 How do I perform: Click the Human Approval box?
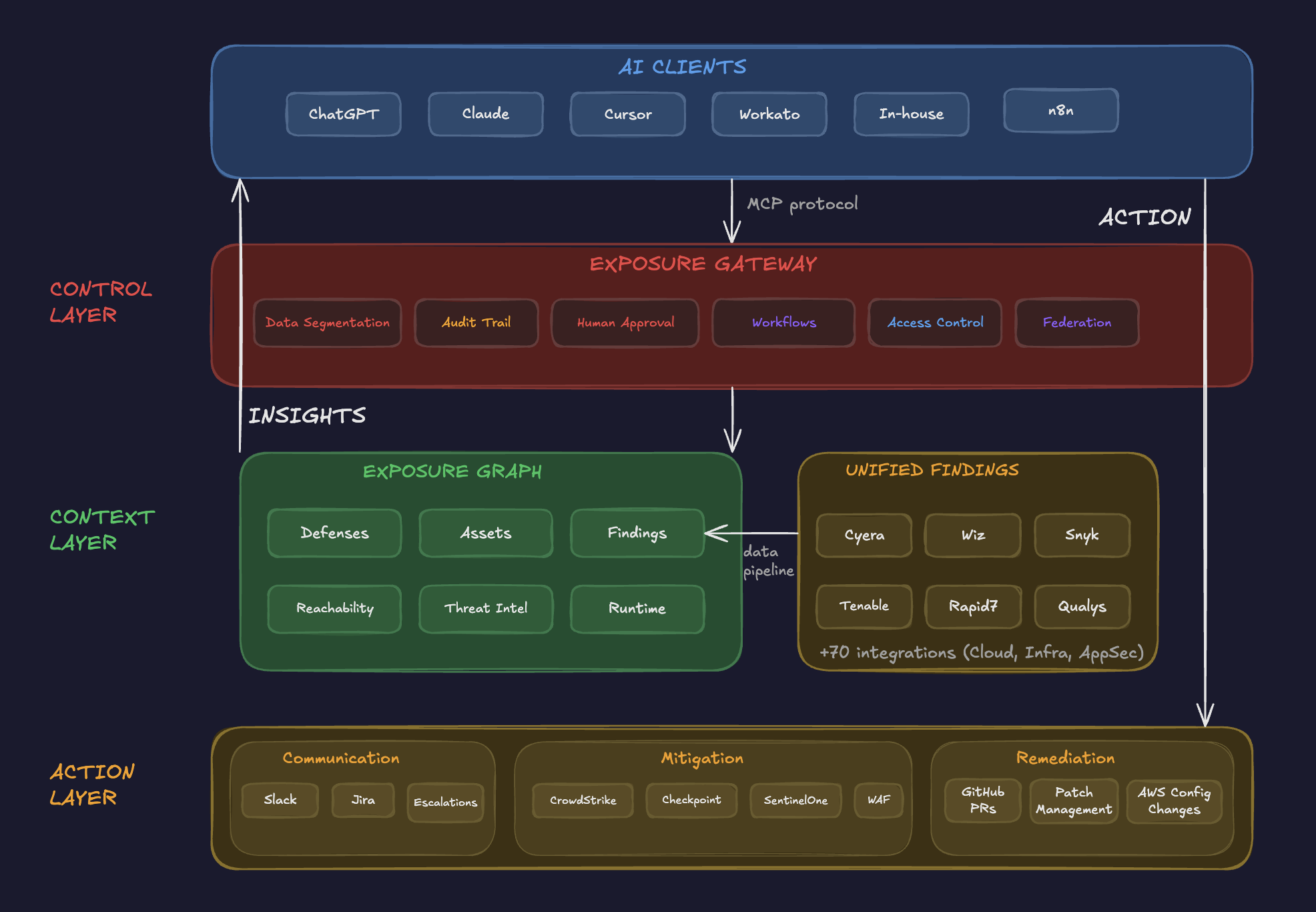625,322
